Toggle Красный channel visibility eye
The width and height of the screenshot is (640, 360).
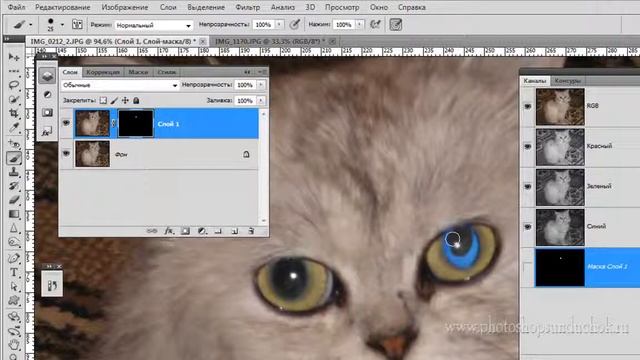click(528, 146)
